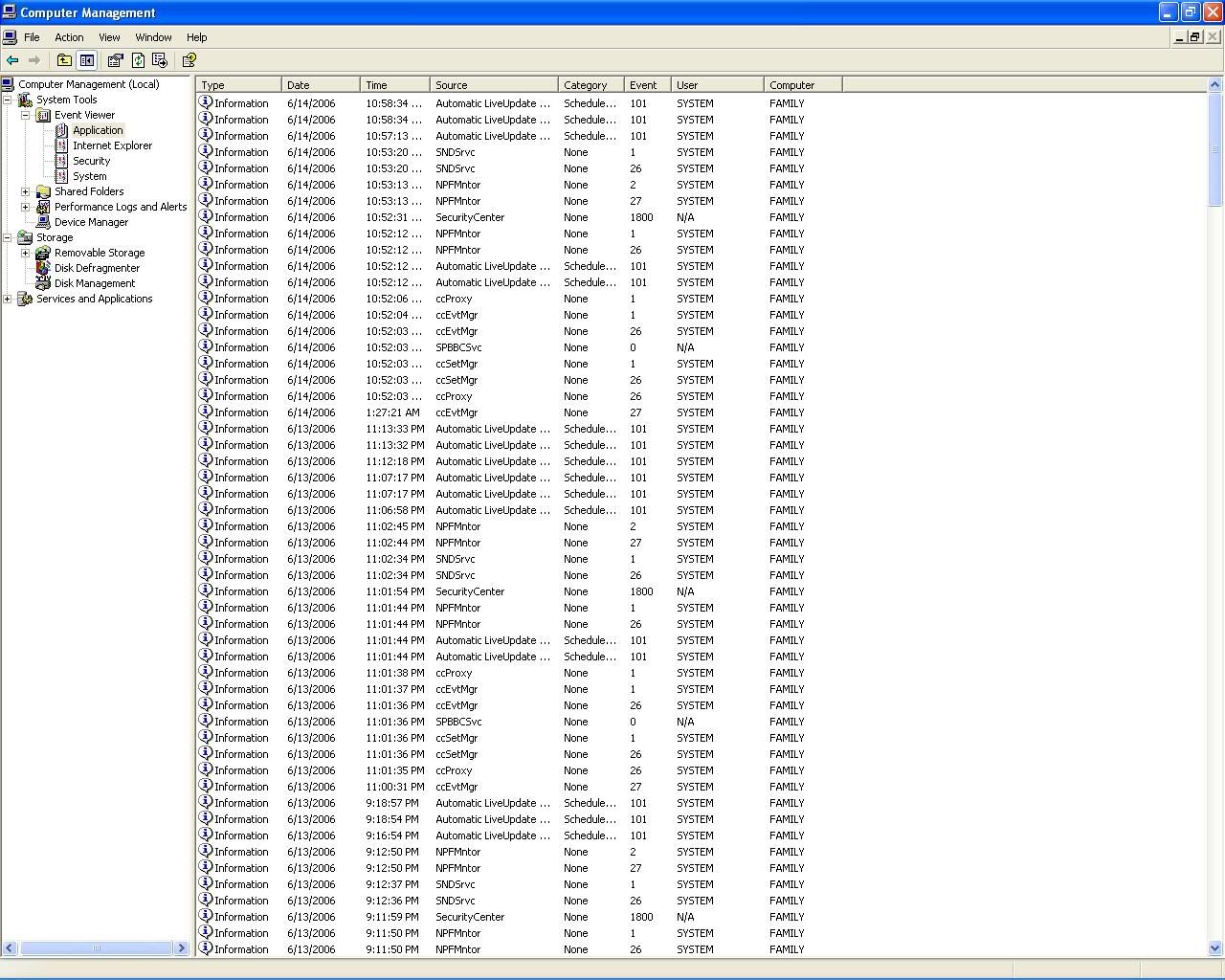Image resolution: width=1225 pixels, height=980 pixels.
Task: Open the Properties toolbar icon
Action: [x=115, y=60]
